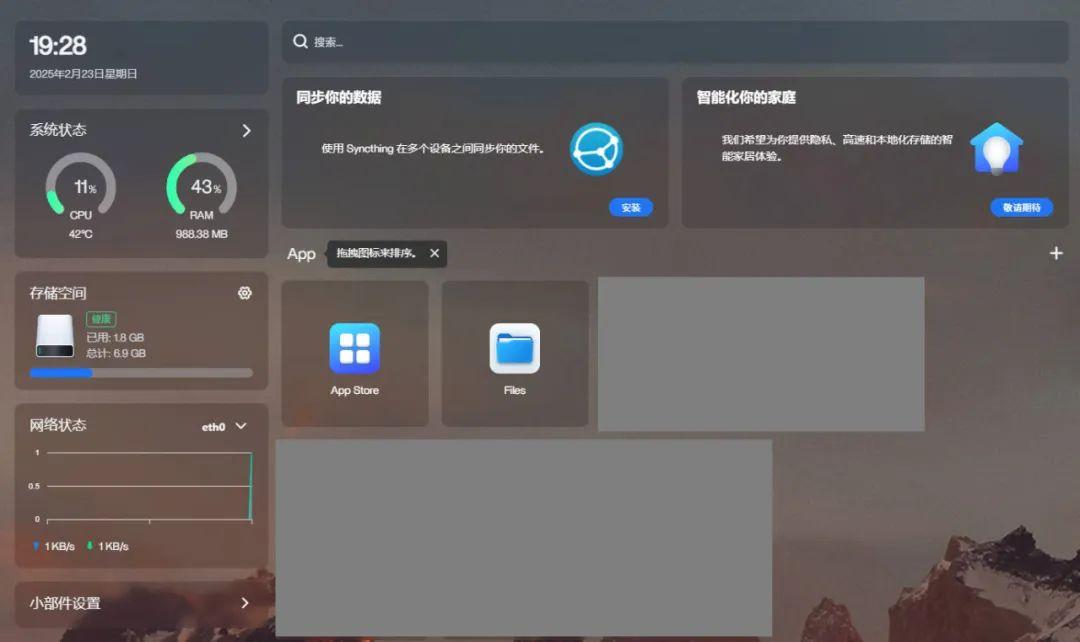Viewport: 1080px width, 642px height.
Task: Click the storage usage progress bar
Action: pyautogui.click(x=140, y=372)
